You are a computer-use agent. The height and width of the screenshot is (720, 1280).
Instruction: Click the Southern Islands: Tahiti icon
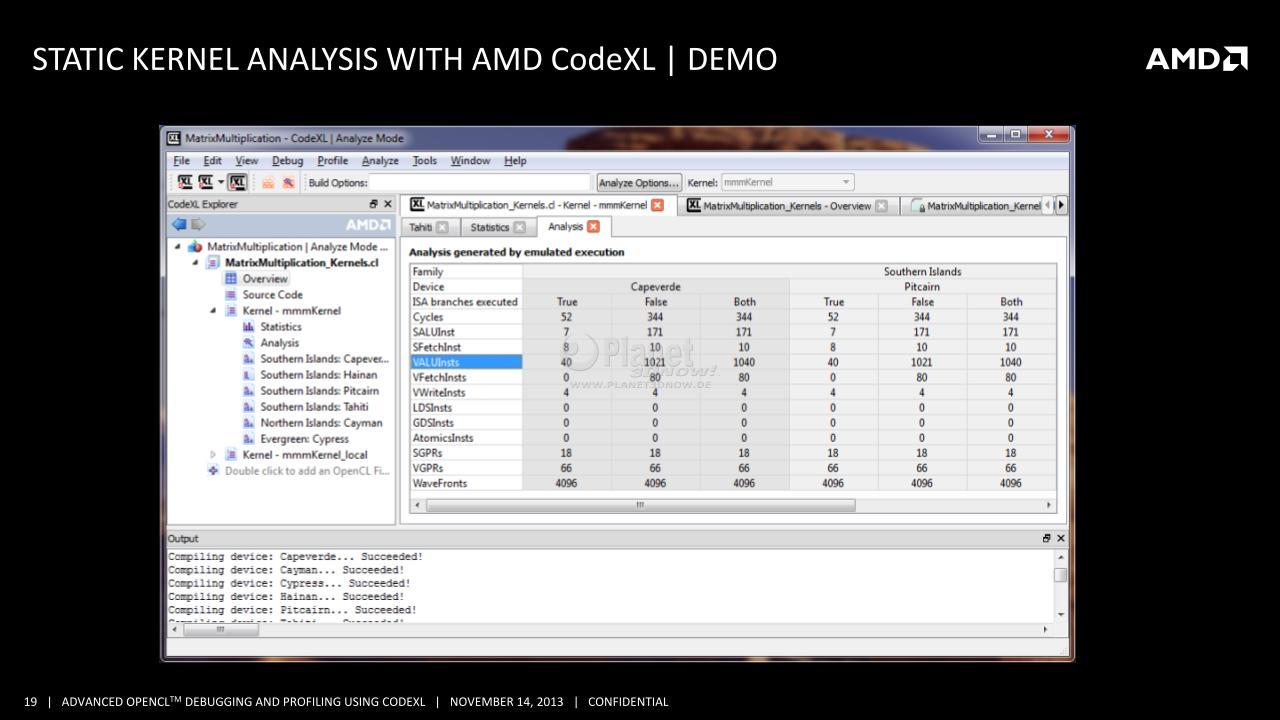(x=249, y=407)
